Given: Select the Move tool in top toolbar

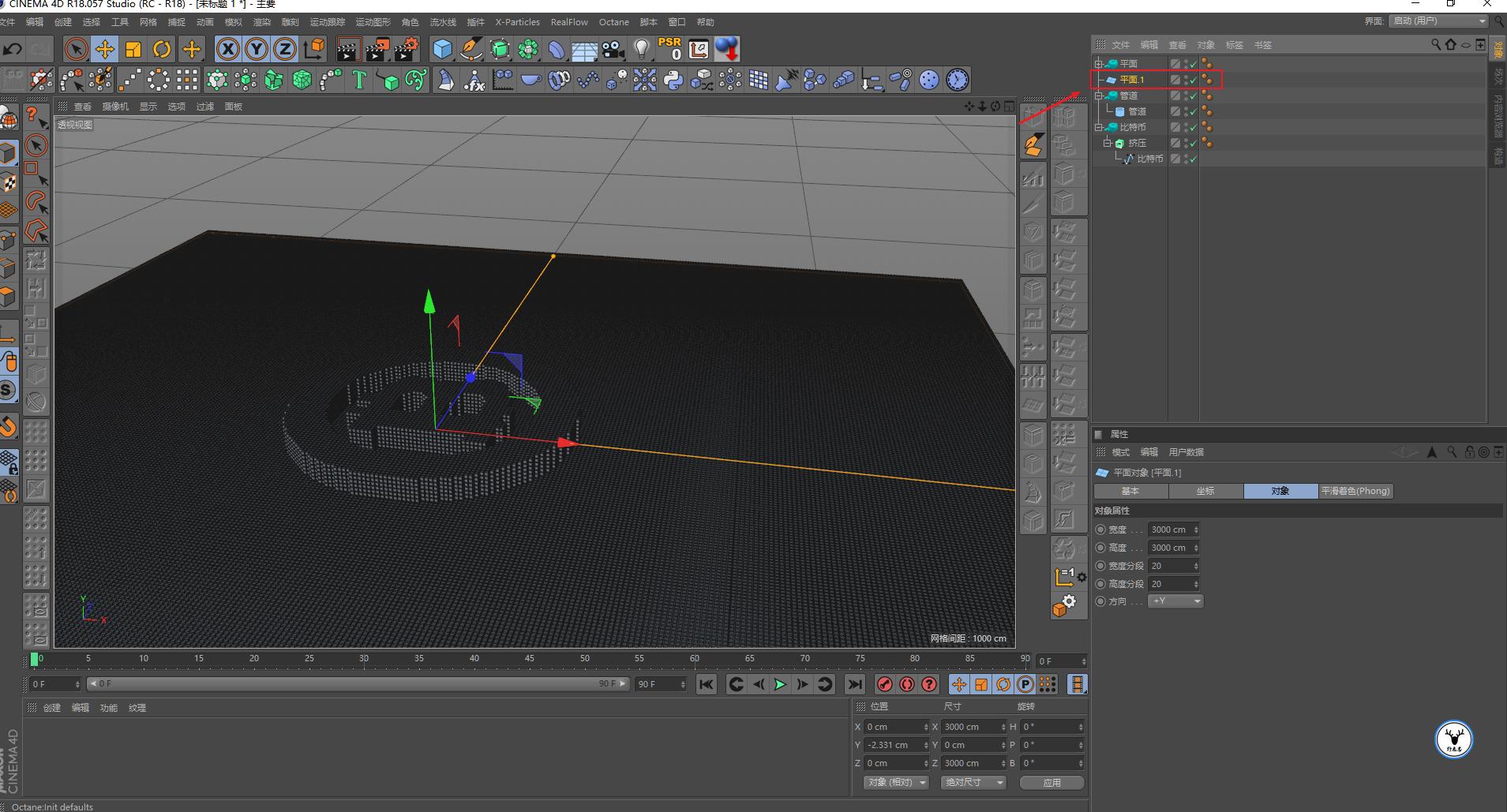Looking at the screenshot, I should point(104,50).
